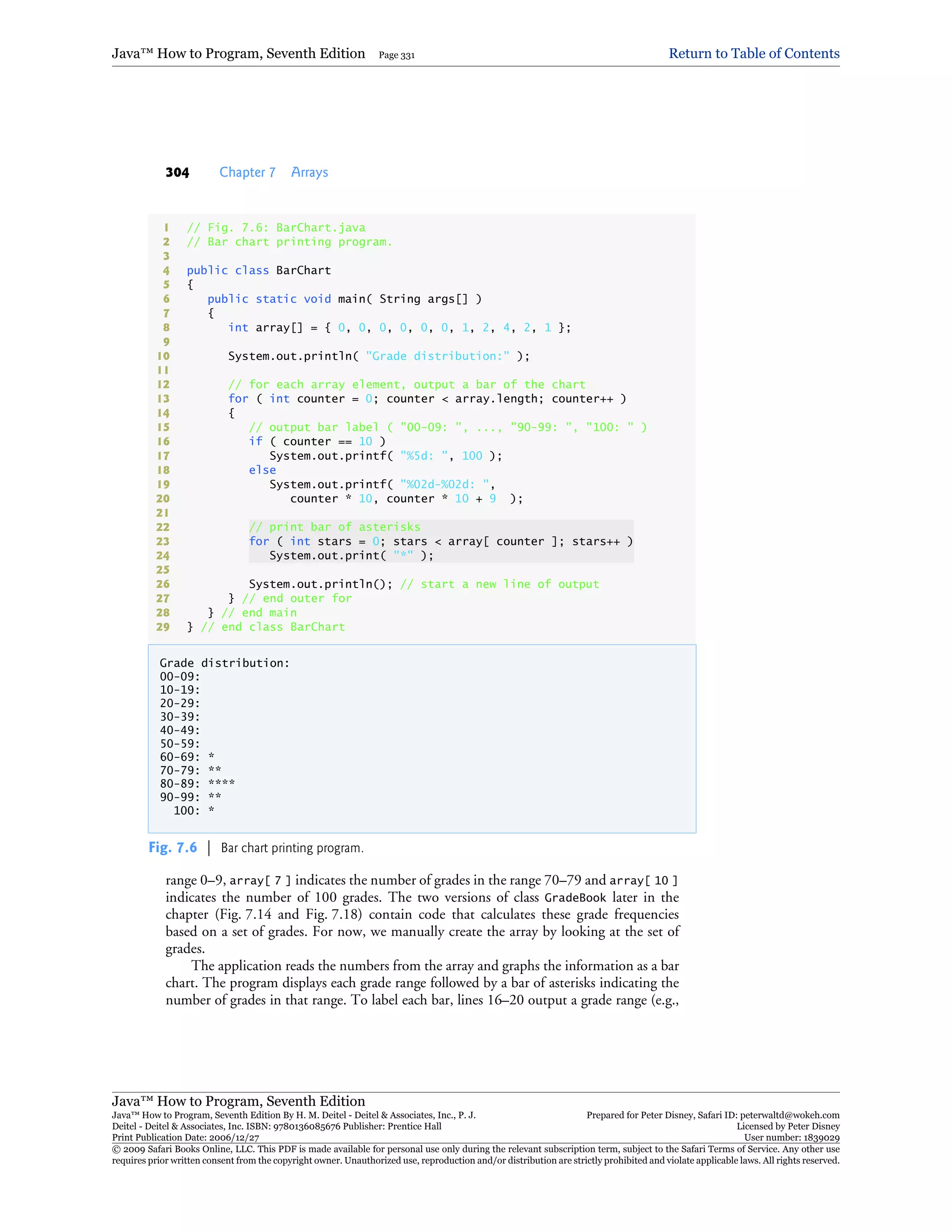This screenshot has height=1232, width=952.
Task: Click the "Grade distribution:" string on line 10
Action: coord(437,356)
